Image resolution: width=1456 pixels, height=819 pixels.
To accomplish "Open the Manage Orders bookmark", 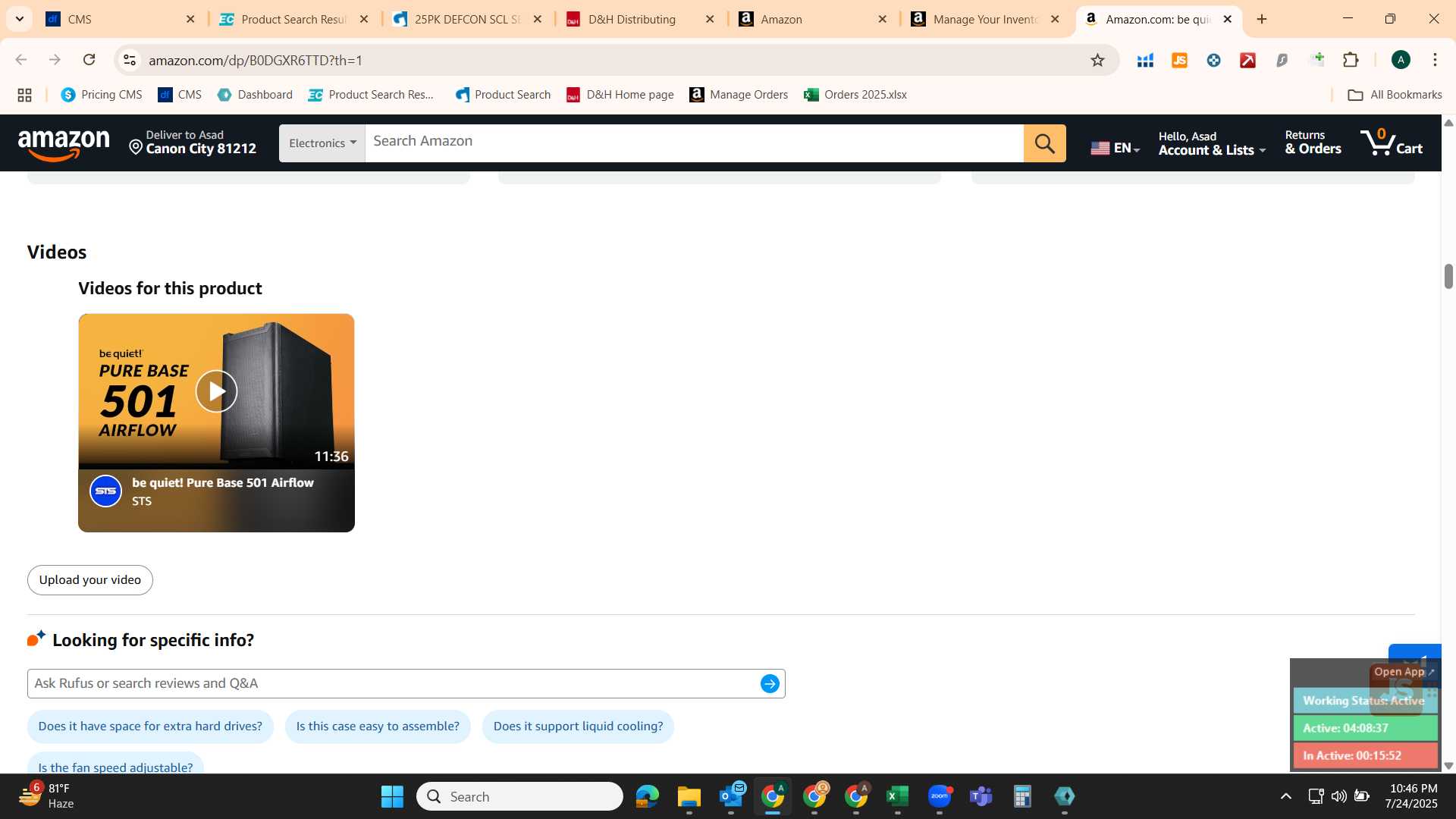I will point(739,95).
